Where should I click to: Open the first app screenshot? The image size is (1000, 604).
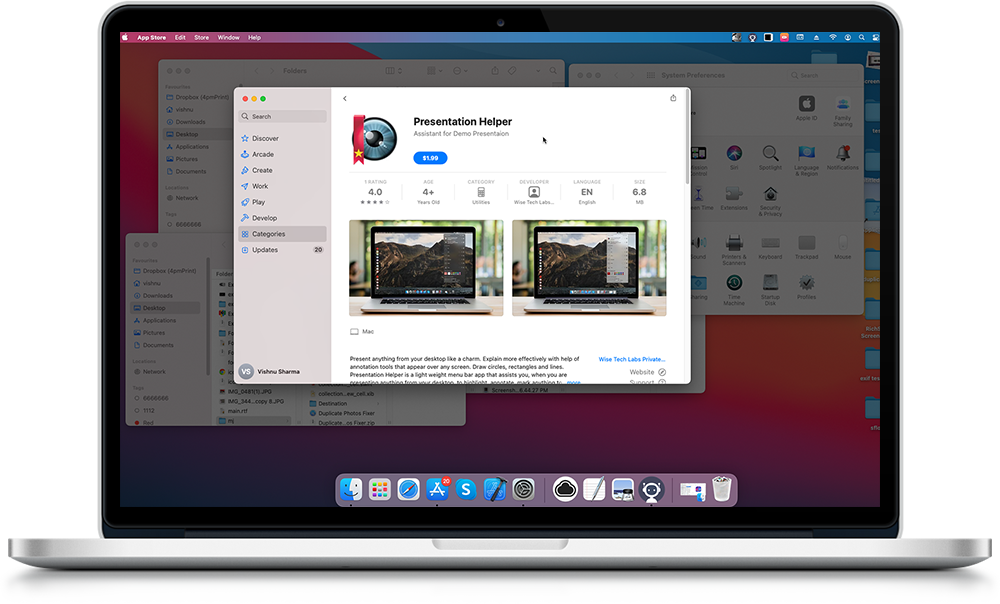pos(426,268)
